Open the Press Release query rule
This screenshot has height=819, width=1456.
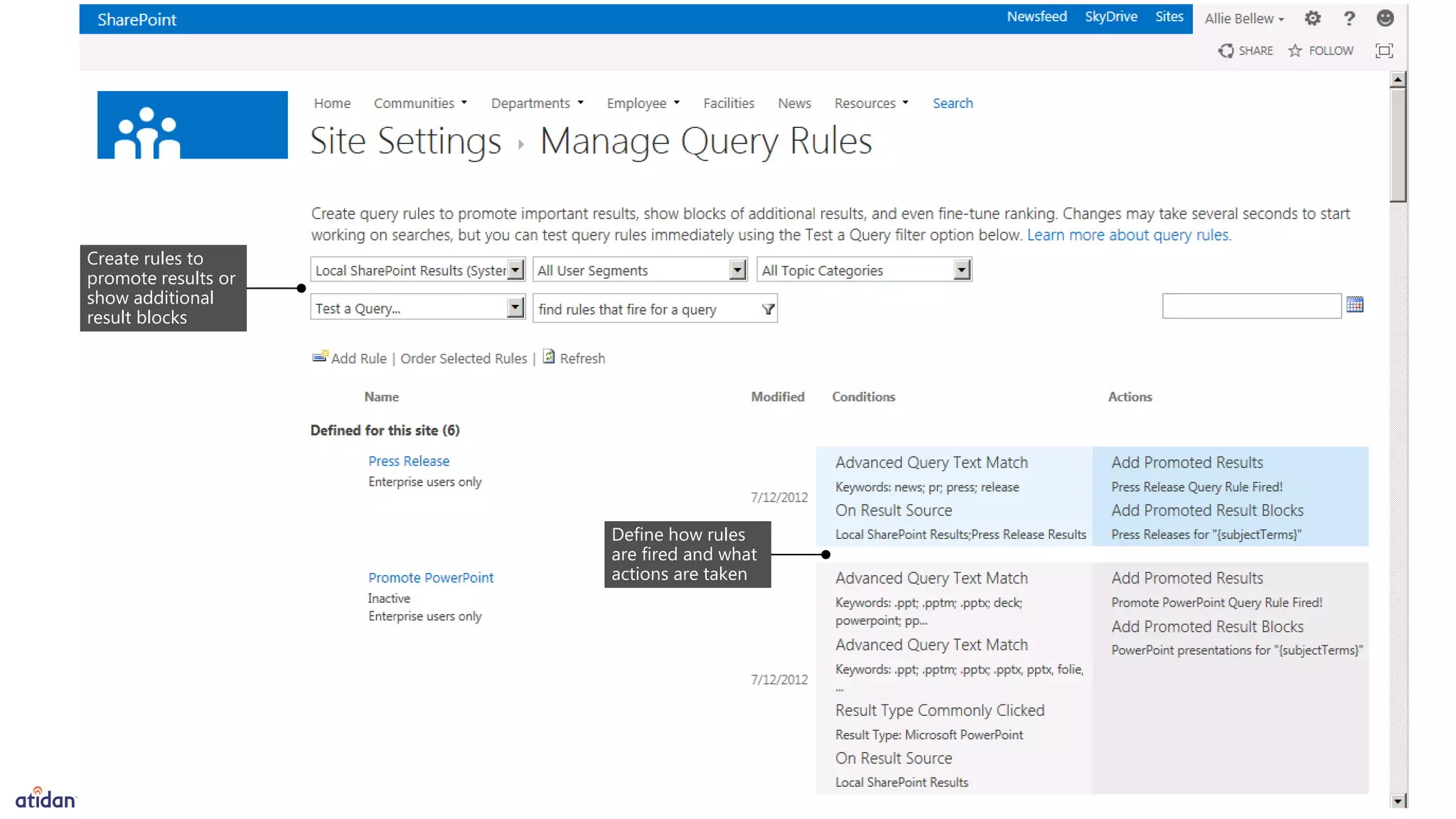click(409, 461)
